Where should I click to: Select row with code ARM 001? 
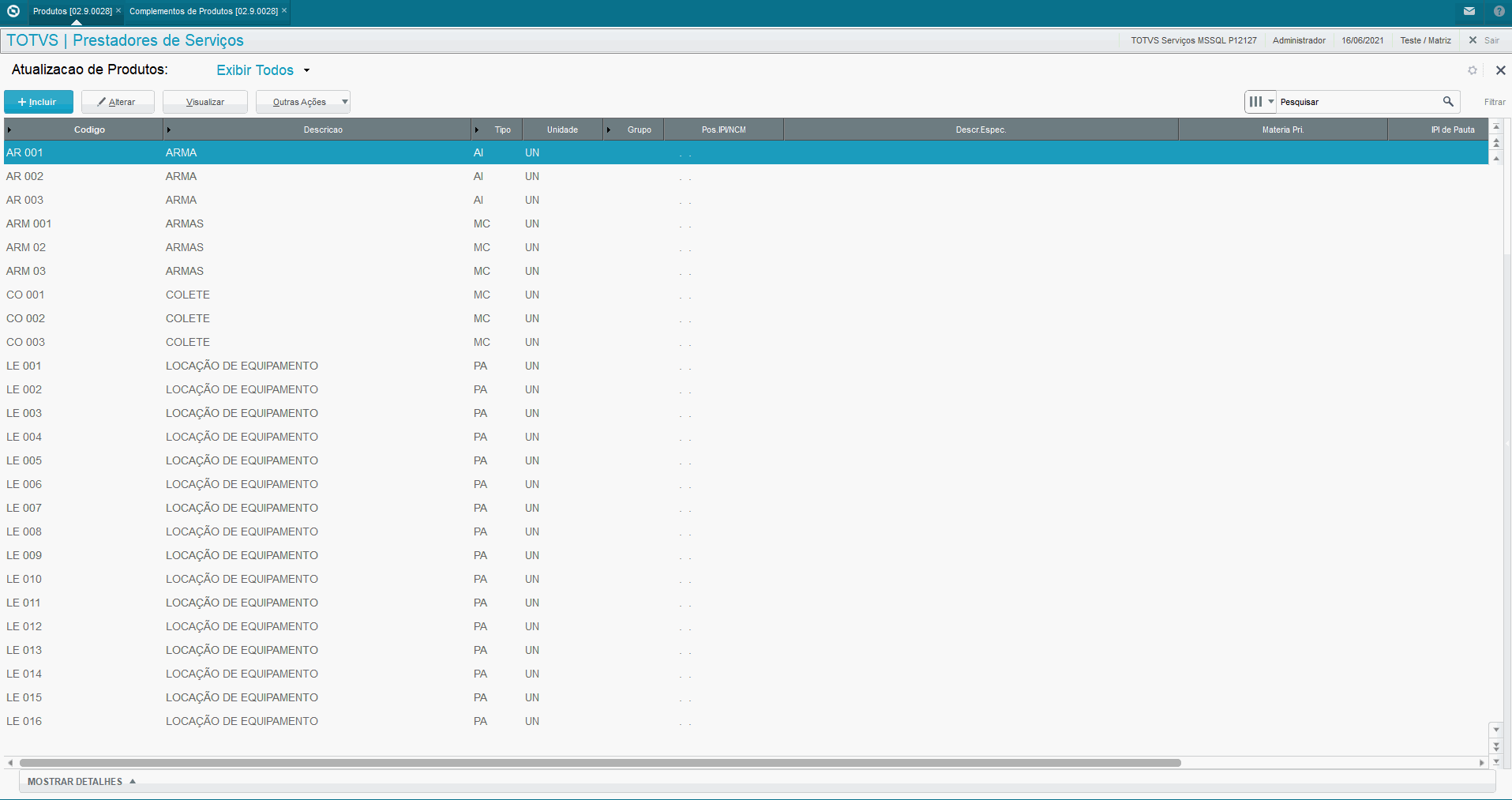point(746,223)
